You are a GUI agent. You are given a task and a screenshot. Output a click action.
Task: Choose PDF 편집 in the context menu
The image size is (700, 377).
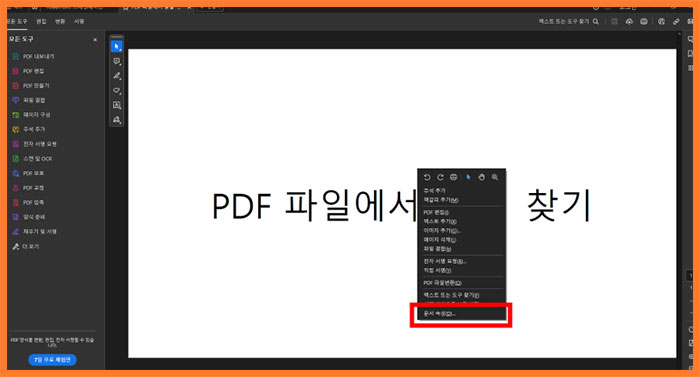coord(436,213)
